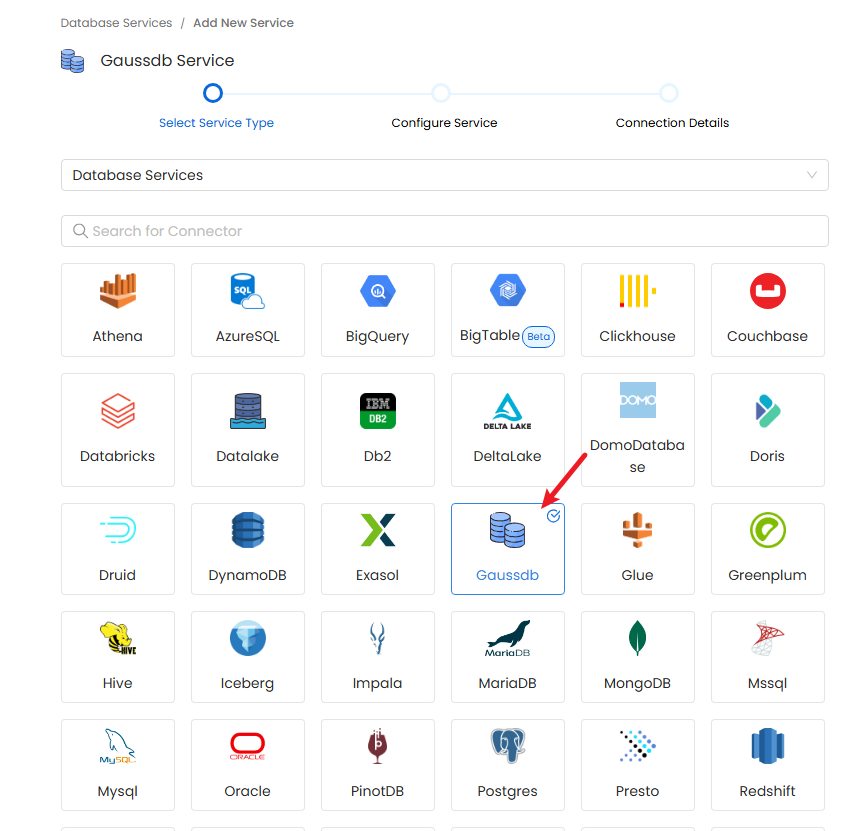Click the Connection Details step circle
Viewport: 854px width, 831px height.
(669, 93)
